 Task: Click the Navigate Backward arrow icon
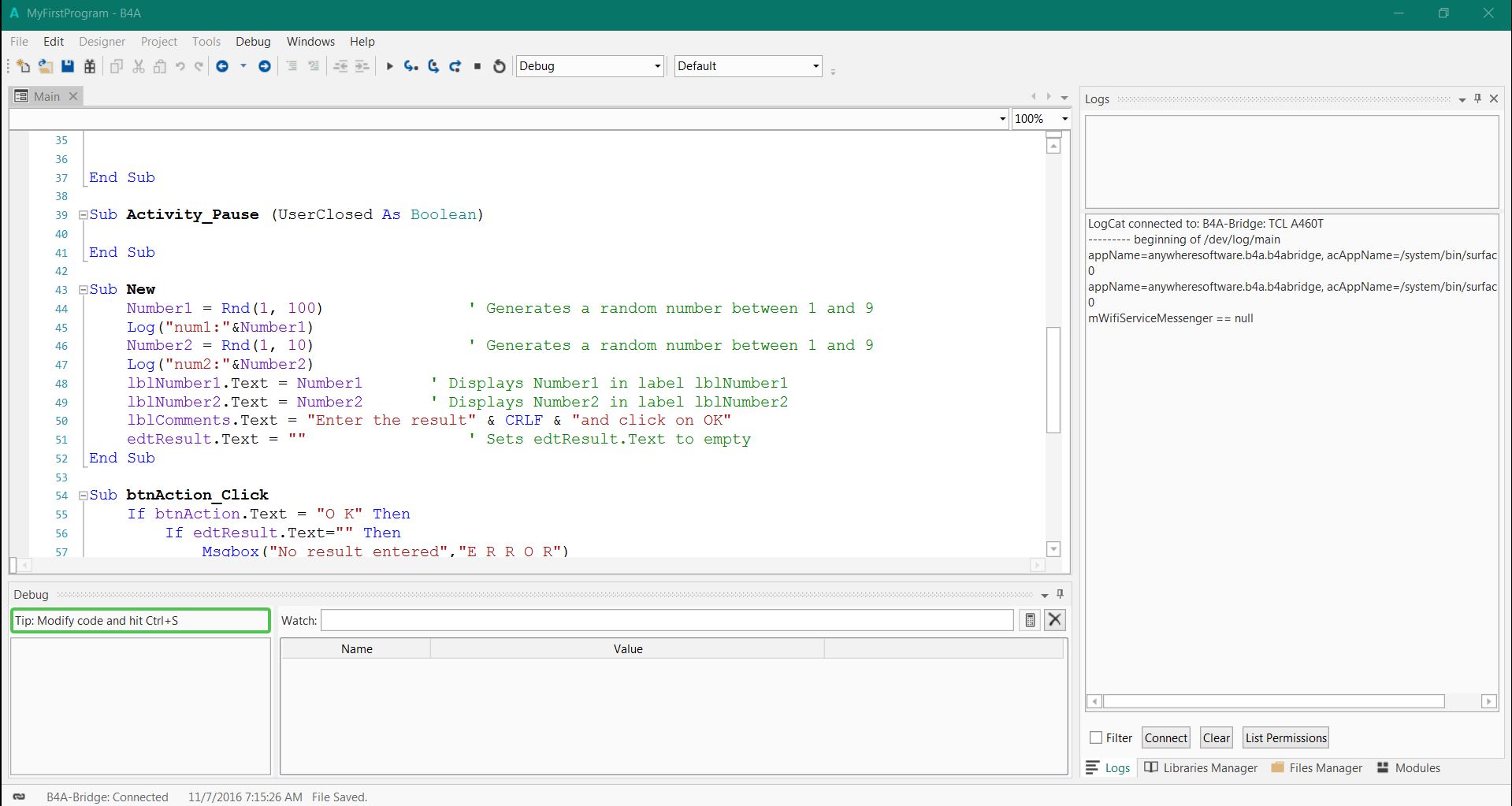click(222, 67)
